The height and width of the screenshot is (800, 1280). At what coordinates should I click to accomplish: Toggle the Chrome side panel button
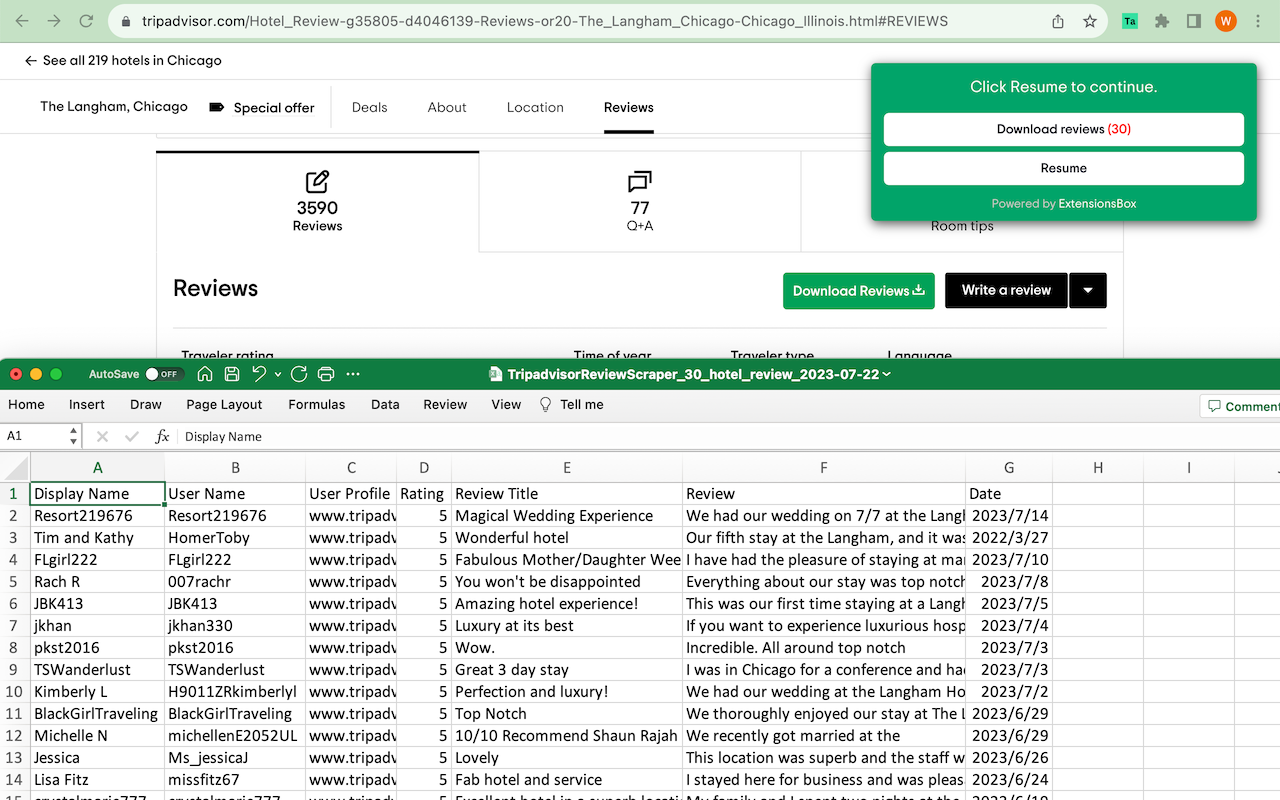(x=1194, y=21)
